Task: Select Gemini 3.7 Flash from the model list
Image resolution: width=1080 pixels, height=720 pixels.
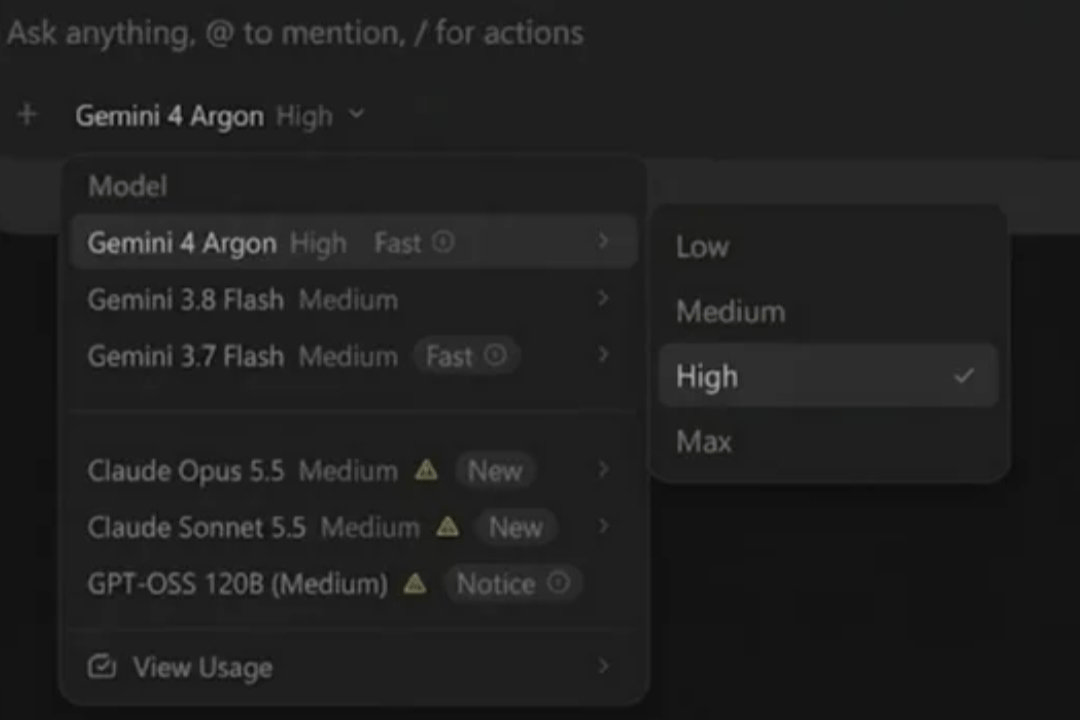Action: click(x=353, y=356)
